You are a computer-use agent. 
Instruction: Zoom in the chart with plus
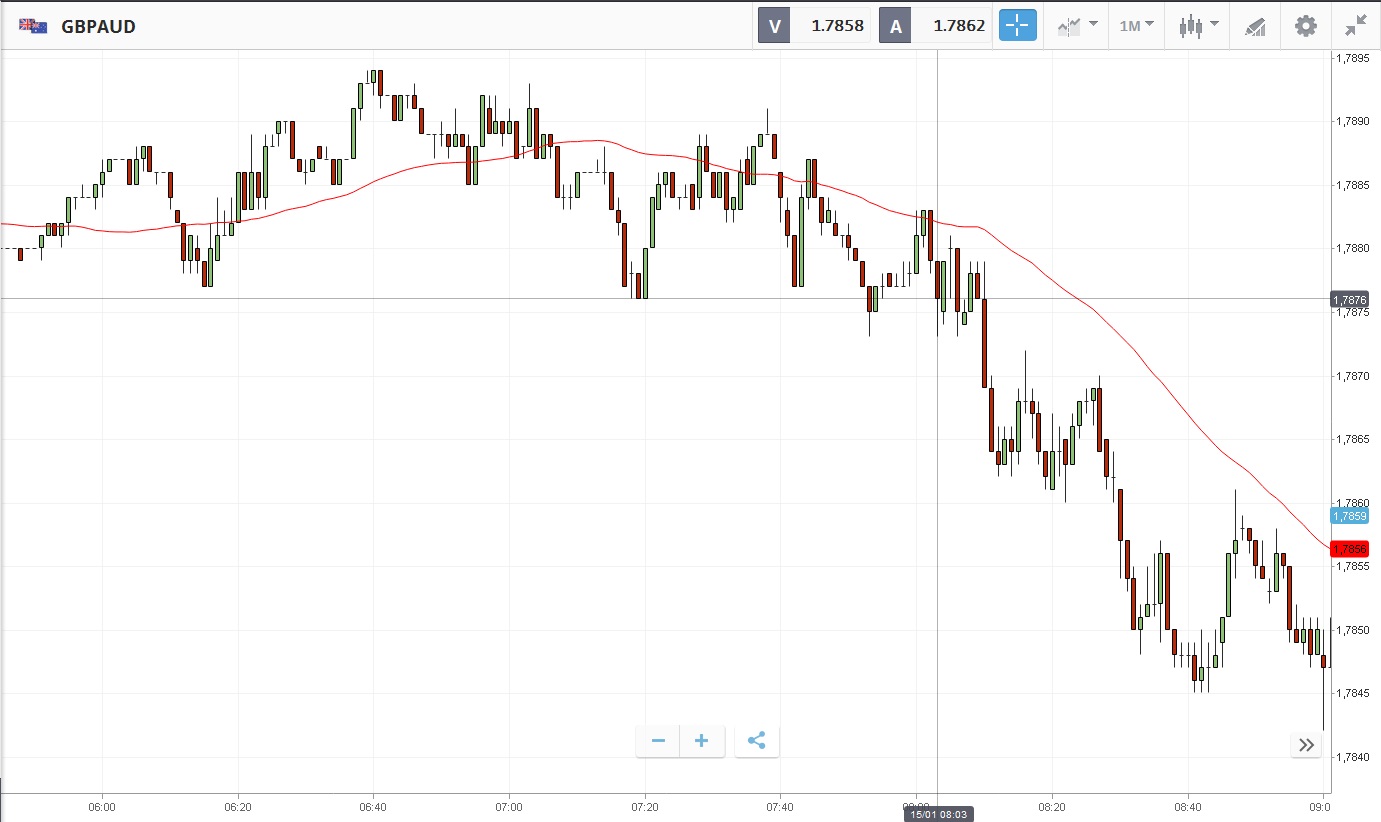click(702, 741)
